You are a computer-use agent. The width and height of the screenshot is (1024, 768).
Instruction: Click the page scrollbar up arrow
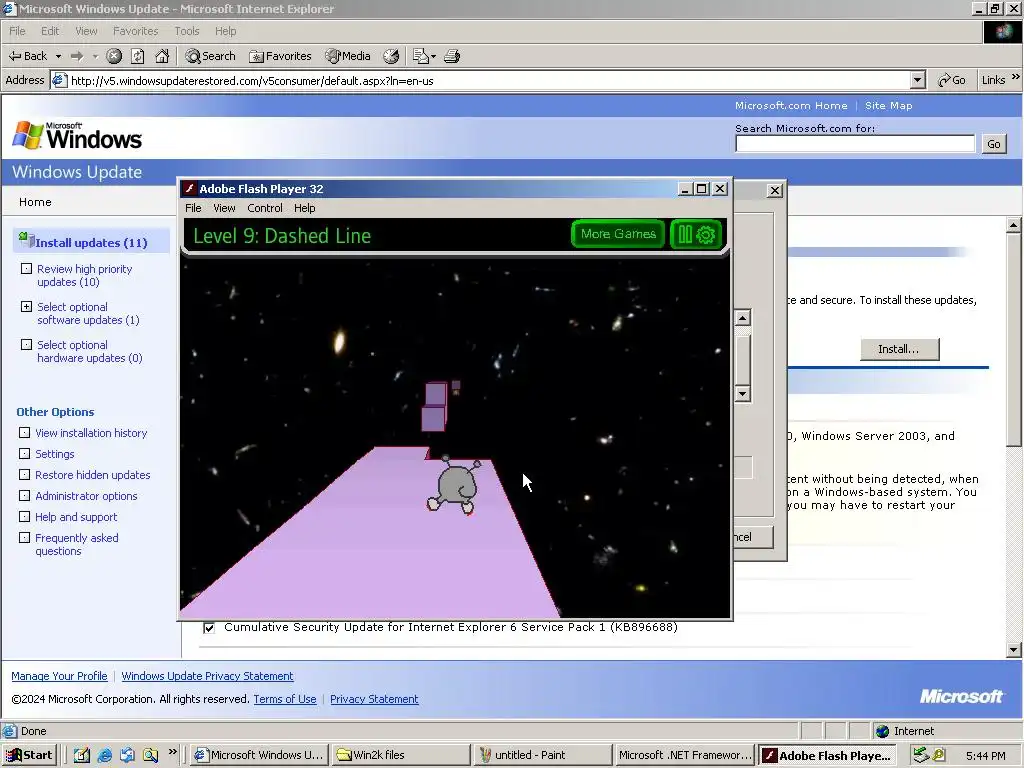[1014, 225]
